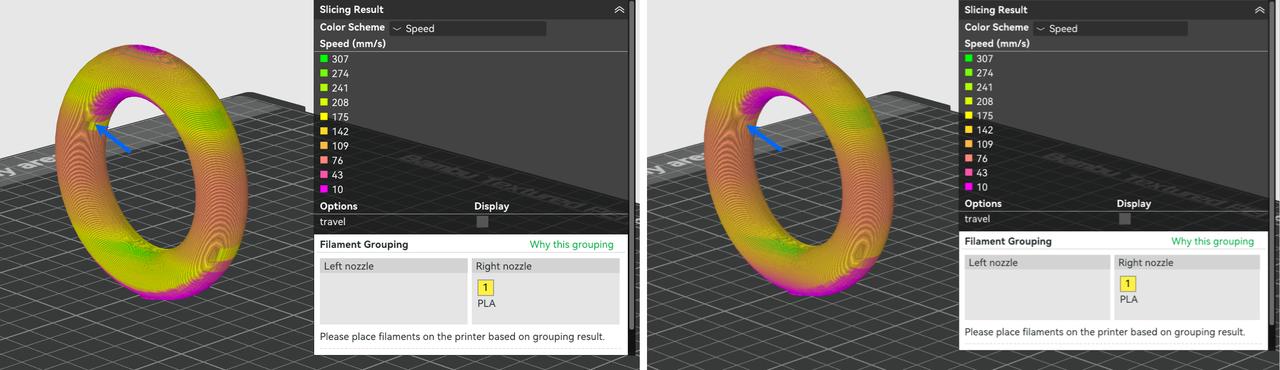Screen dimensions: 1280x370
Task: Click the magenta 10 speed swatch, right screenshot
Action: pos(968,187)
